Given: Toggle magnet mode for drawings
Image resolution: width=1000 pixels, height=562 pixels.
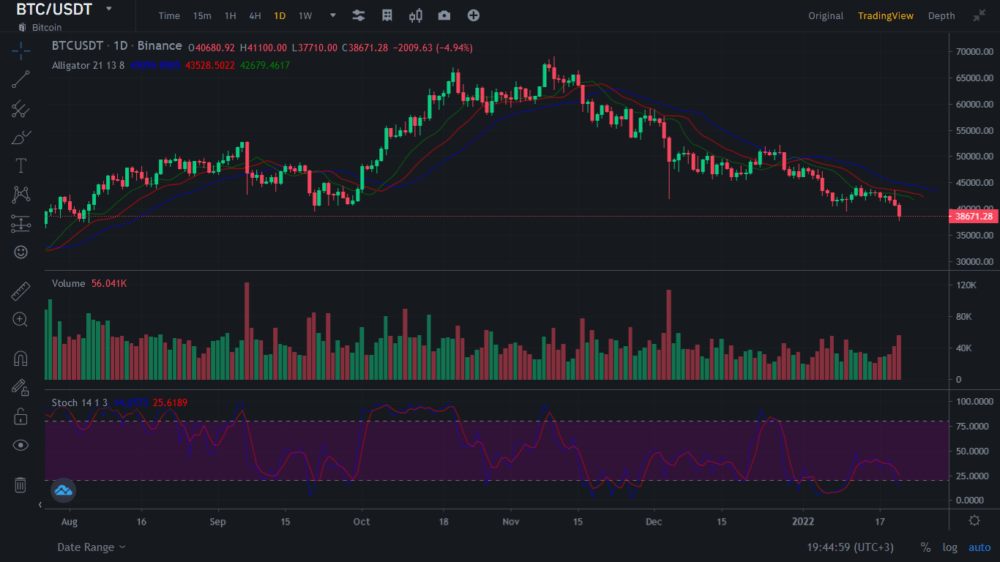Looking at the screenshot, I should click(21, 358).
